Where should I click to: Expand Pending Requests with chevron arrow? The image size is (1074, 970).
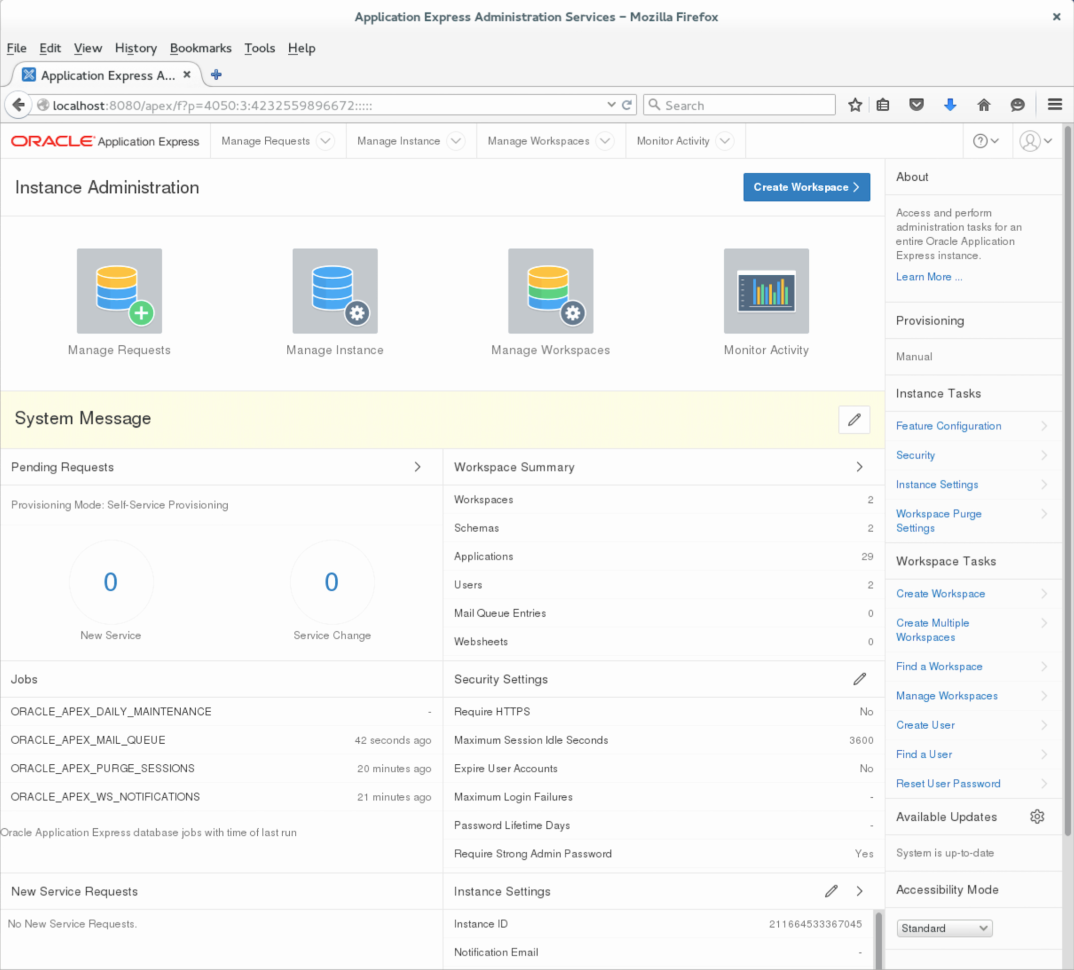[x=418, y=467]
